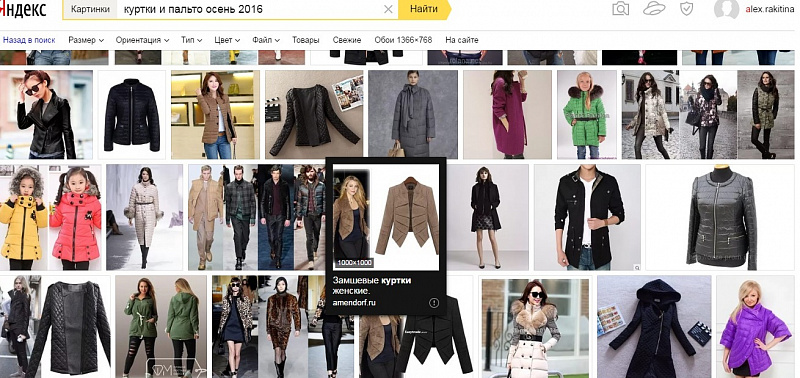The height and width of the screenshot is (378, 800).
Task: Open the black hooded coat thumbnail
Action: tap(654, 326)
